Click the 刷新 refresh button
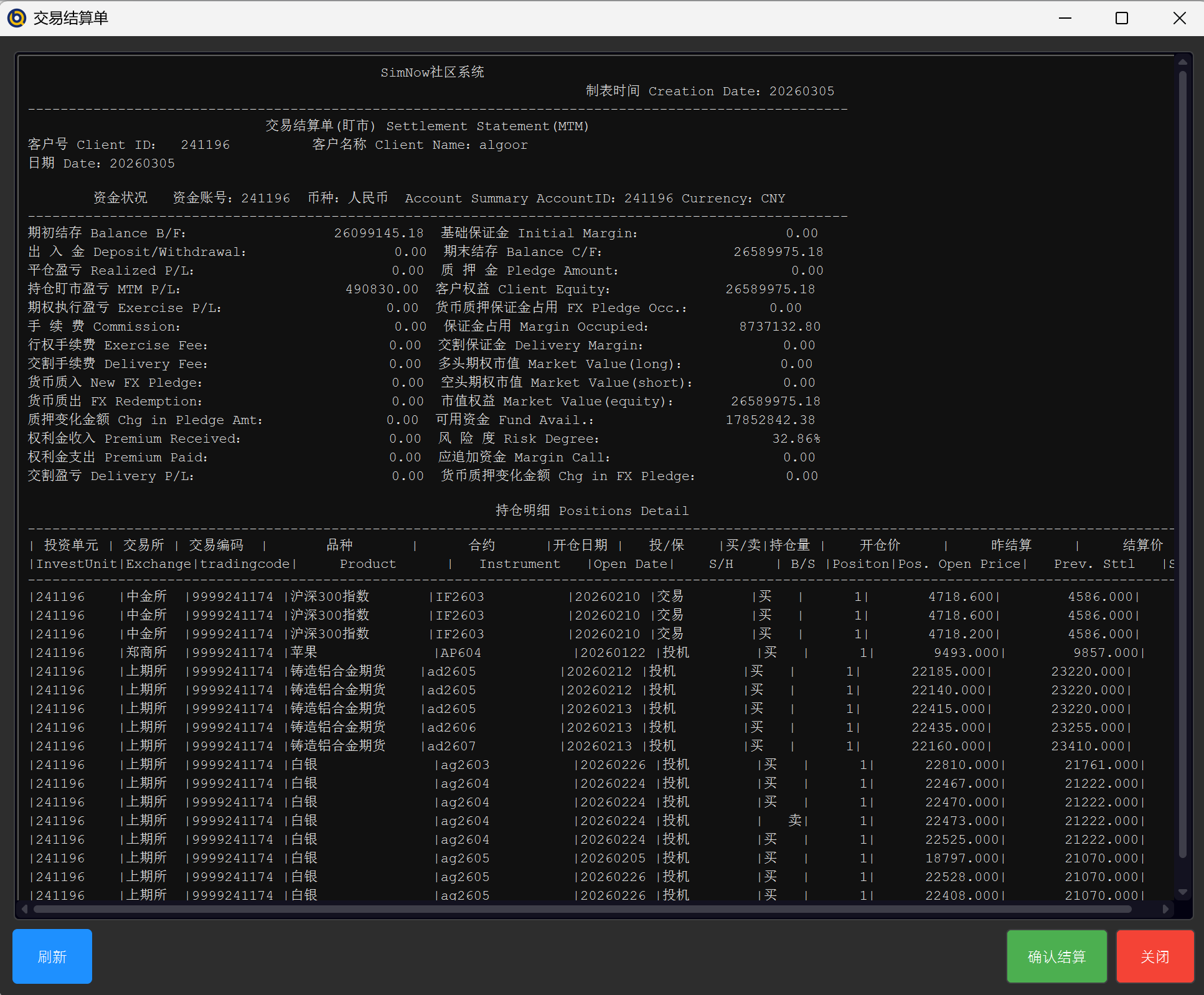The width and height of the screenshot is (1204, 995). pyautogui.click(x=52, y=956)
